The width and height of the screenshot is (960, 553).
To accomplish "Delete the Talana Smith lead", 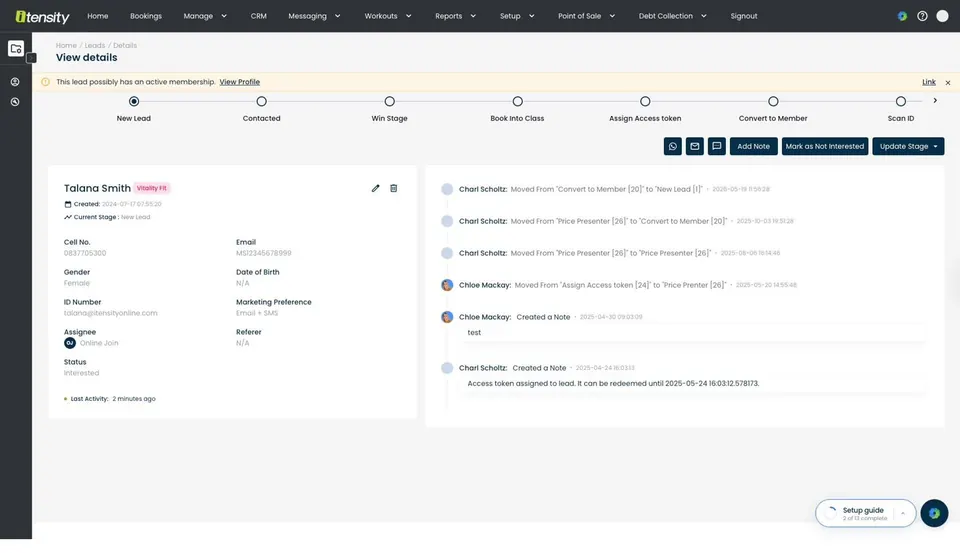I will (x=394, y=188).
